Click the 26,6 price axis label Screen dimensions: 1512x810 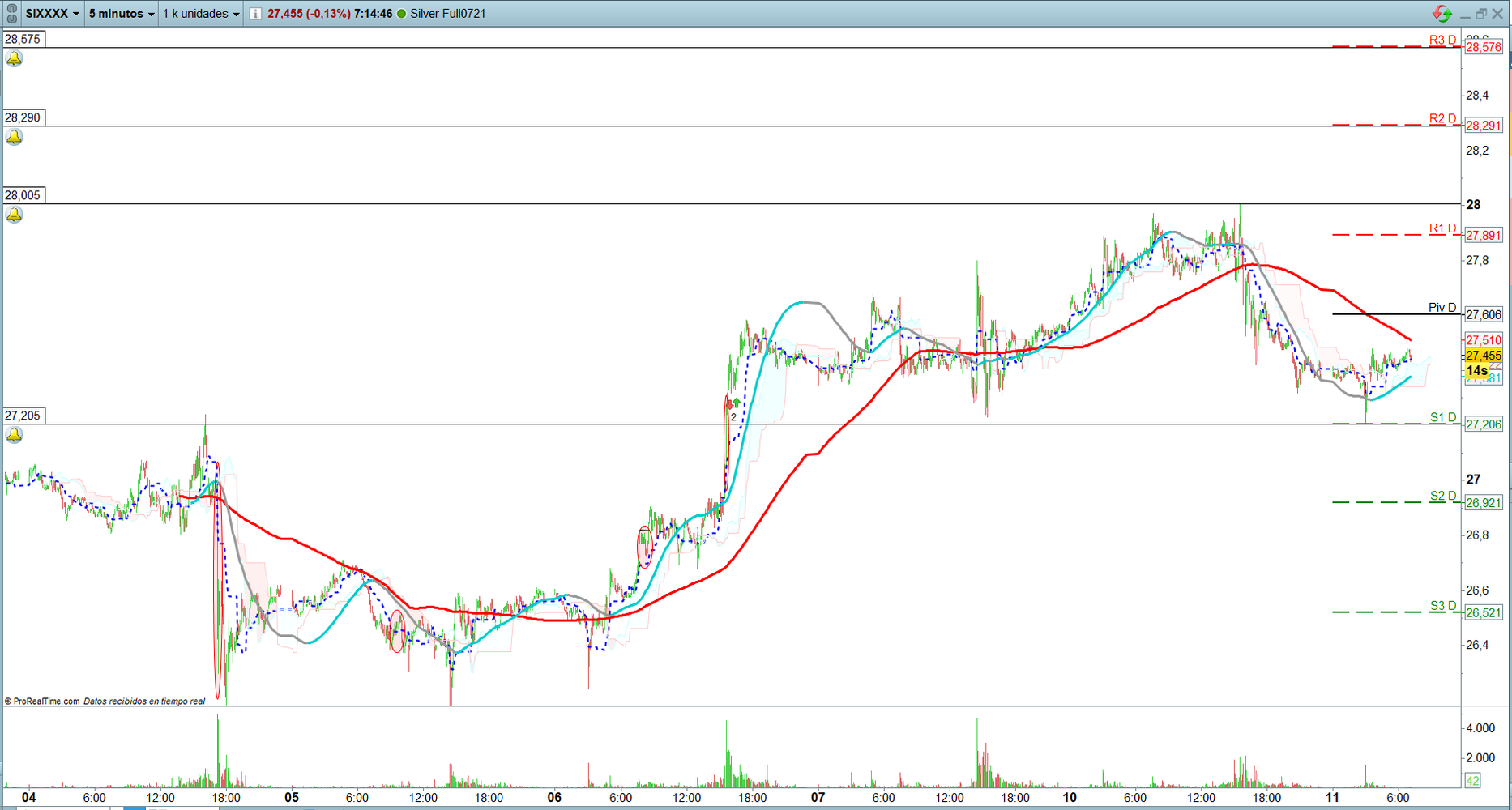(1477, 590)
